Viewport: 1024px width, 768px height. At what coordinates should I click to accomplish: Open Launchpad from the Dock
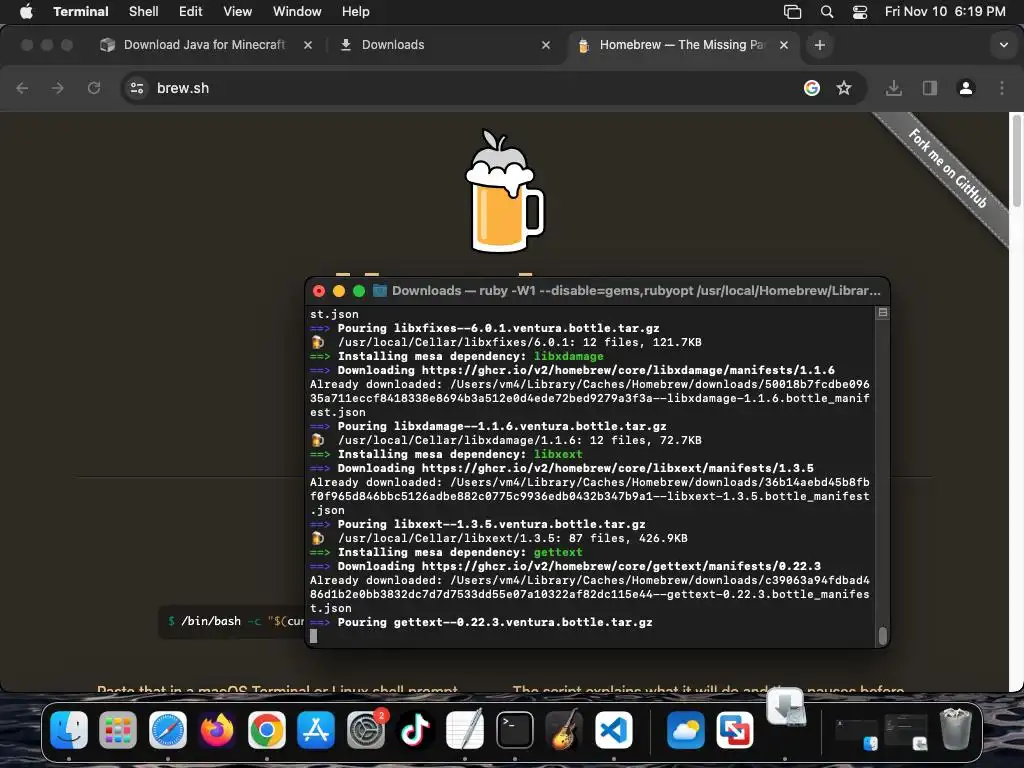pos(118,729)
